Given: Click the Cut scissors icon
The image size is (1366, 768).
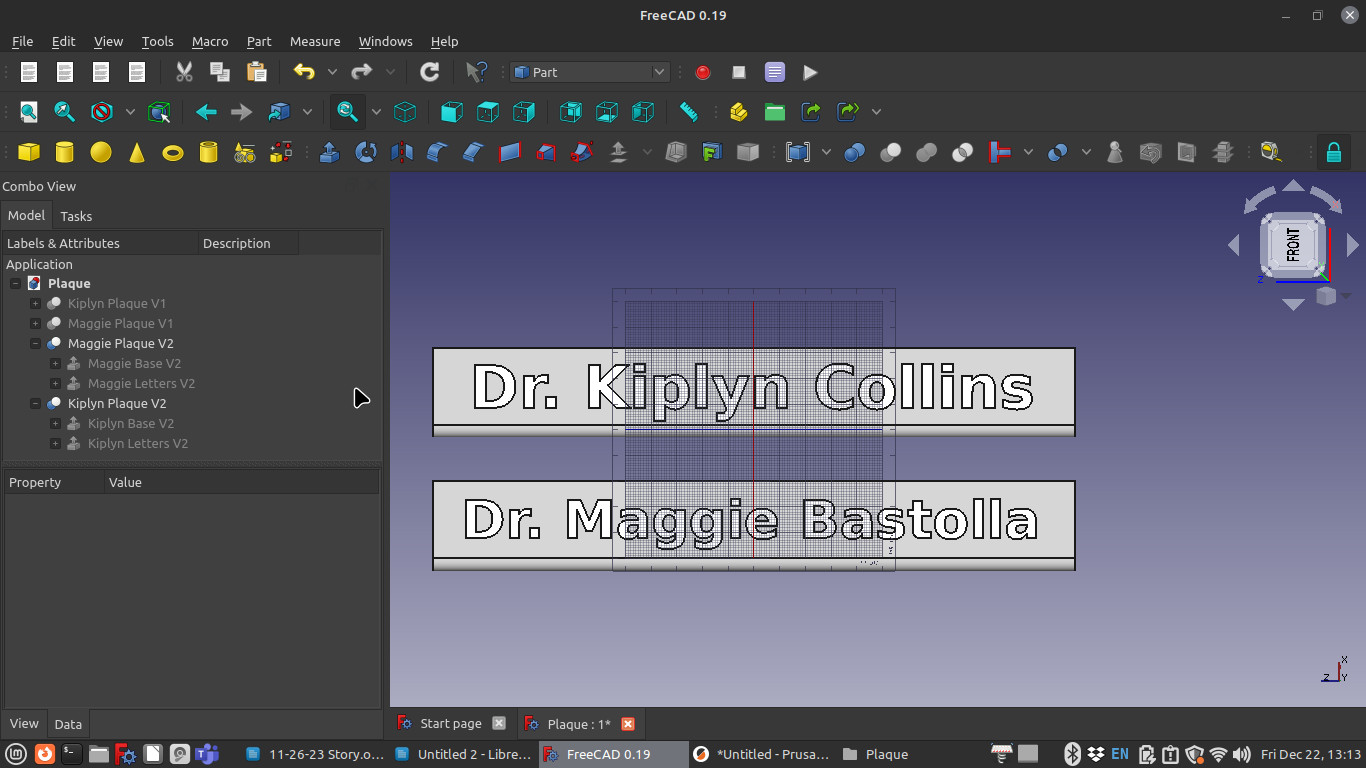Looking at the screenshot, I should (184, 72).
